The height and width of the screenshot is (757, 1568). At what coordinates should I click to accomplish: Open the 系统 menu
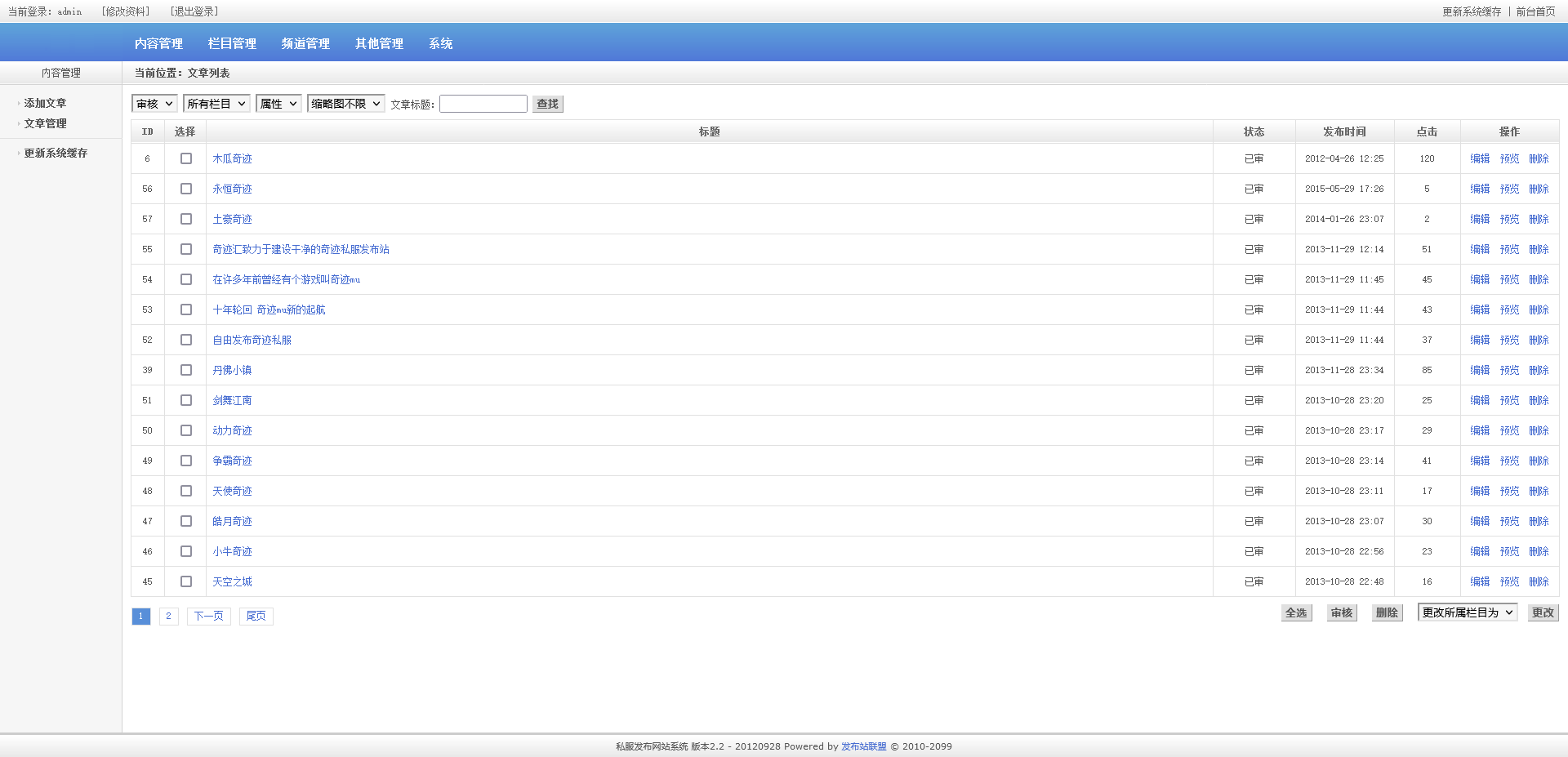point(440,43)
